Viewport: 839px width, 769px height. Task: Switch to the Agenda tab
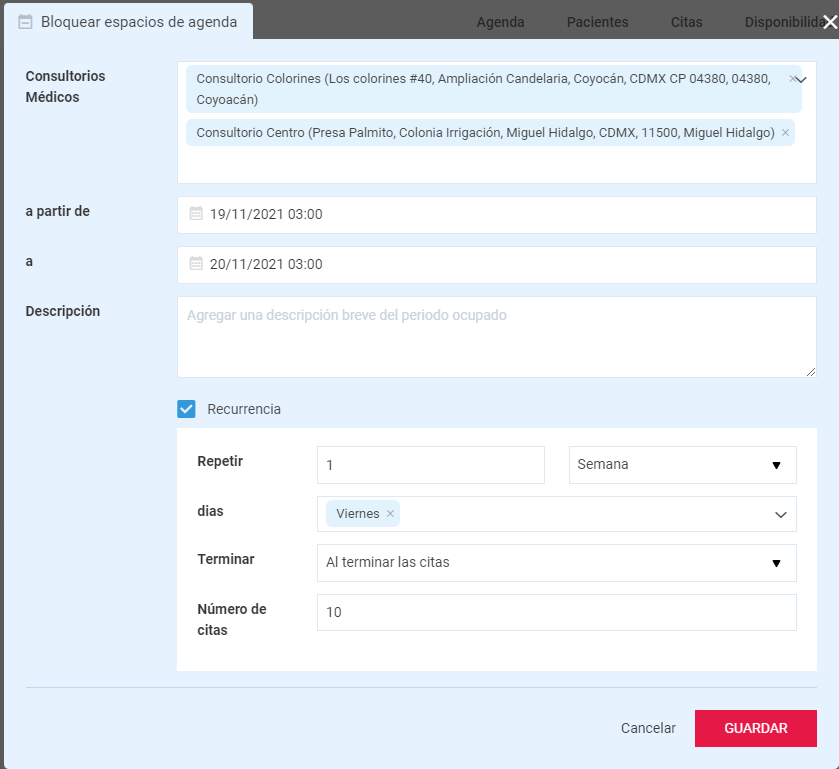point(500,22)
